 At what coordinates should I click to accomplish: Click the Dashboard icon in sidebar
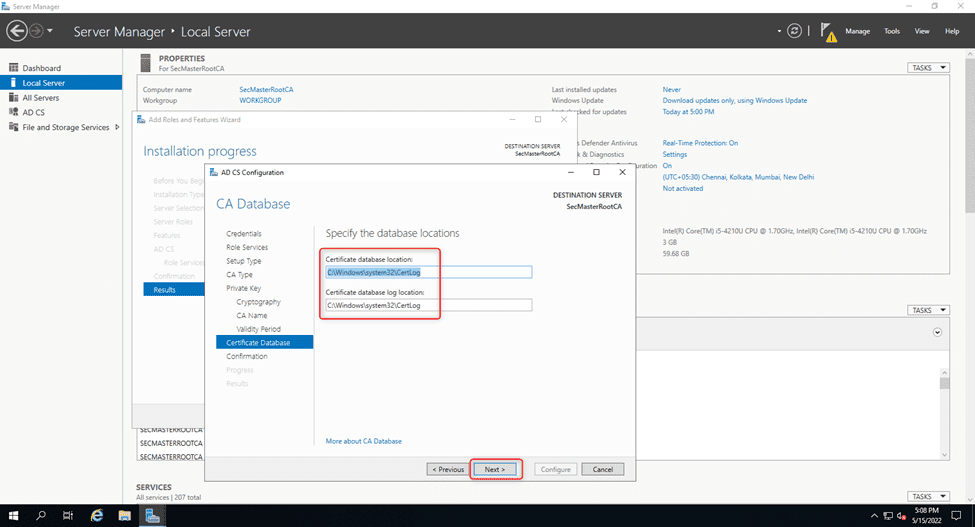coord(13,67)
